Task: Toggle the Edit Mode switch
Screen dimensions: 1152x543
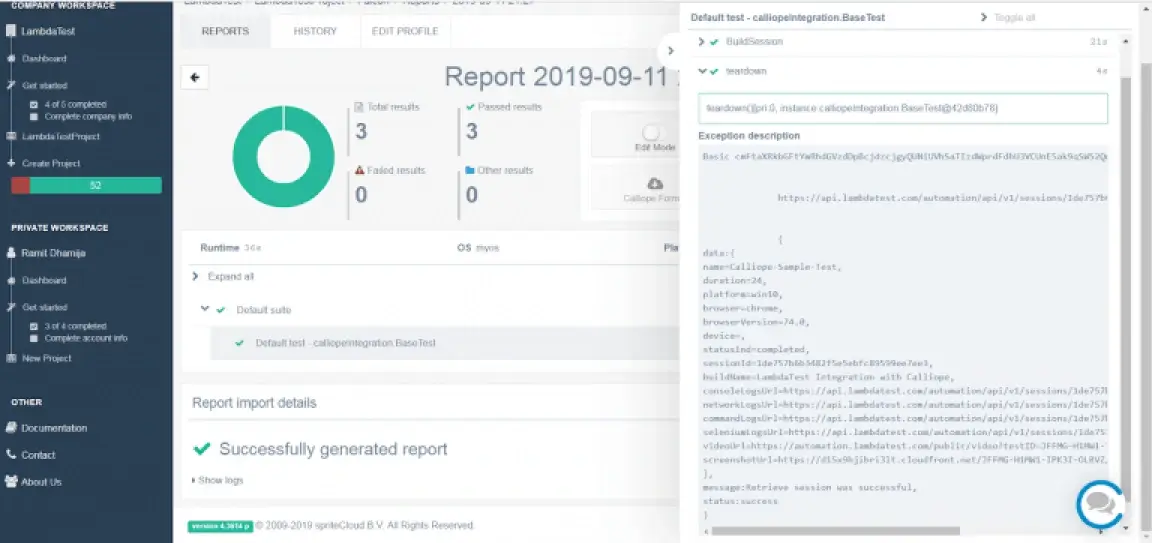Action: [651, 133]
